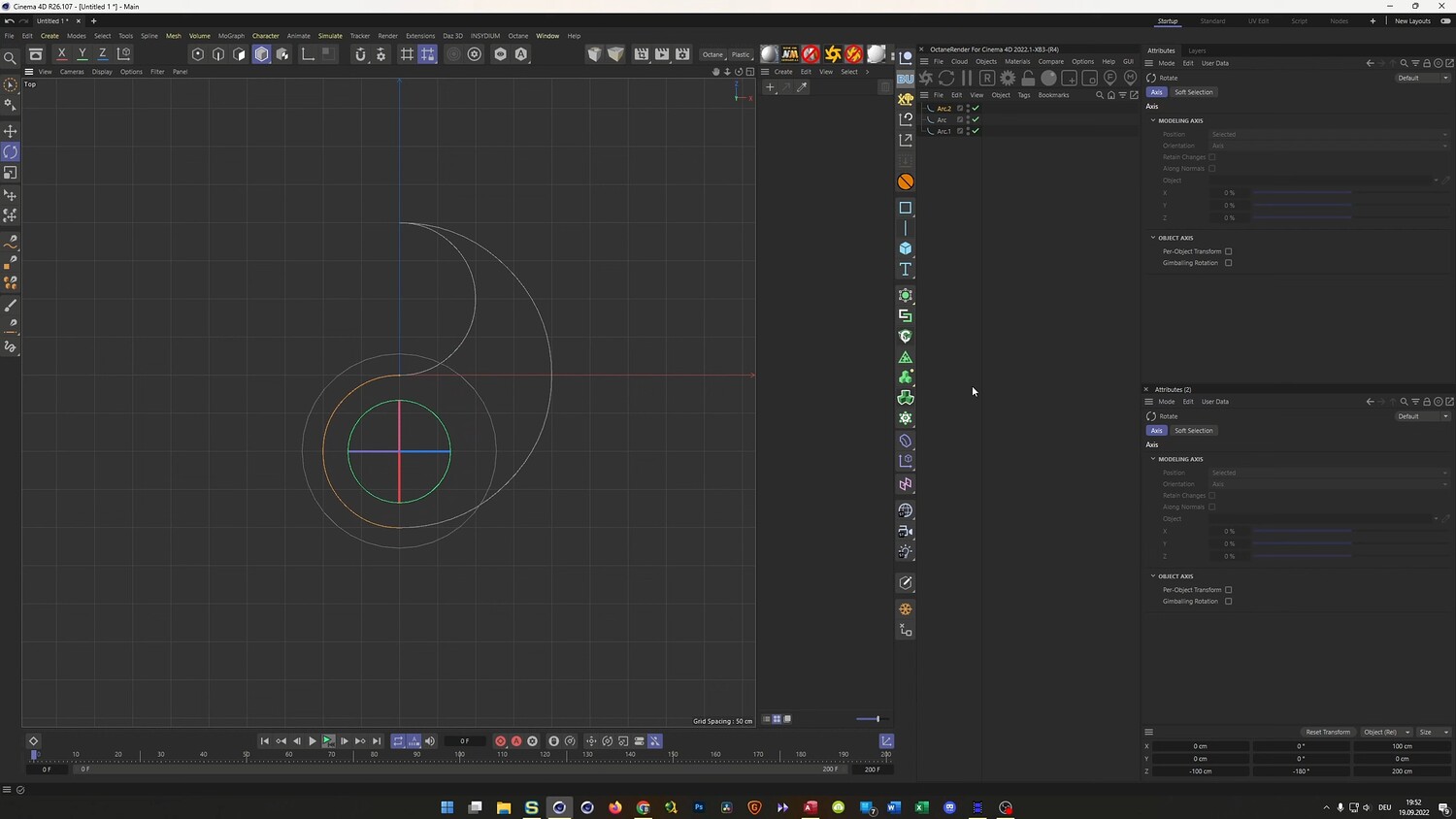Open render settings clapperboard gear icon

coord(682,54)
